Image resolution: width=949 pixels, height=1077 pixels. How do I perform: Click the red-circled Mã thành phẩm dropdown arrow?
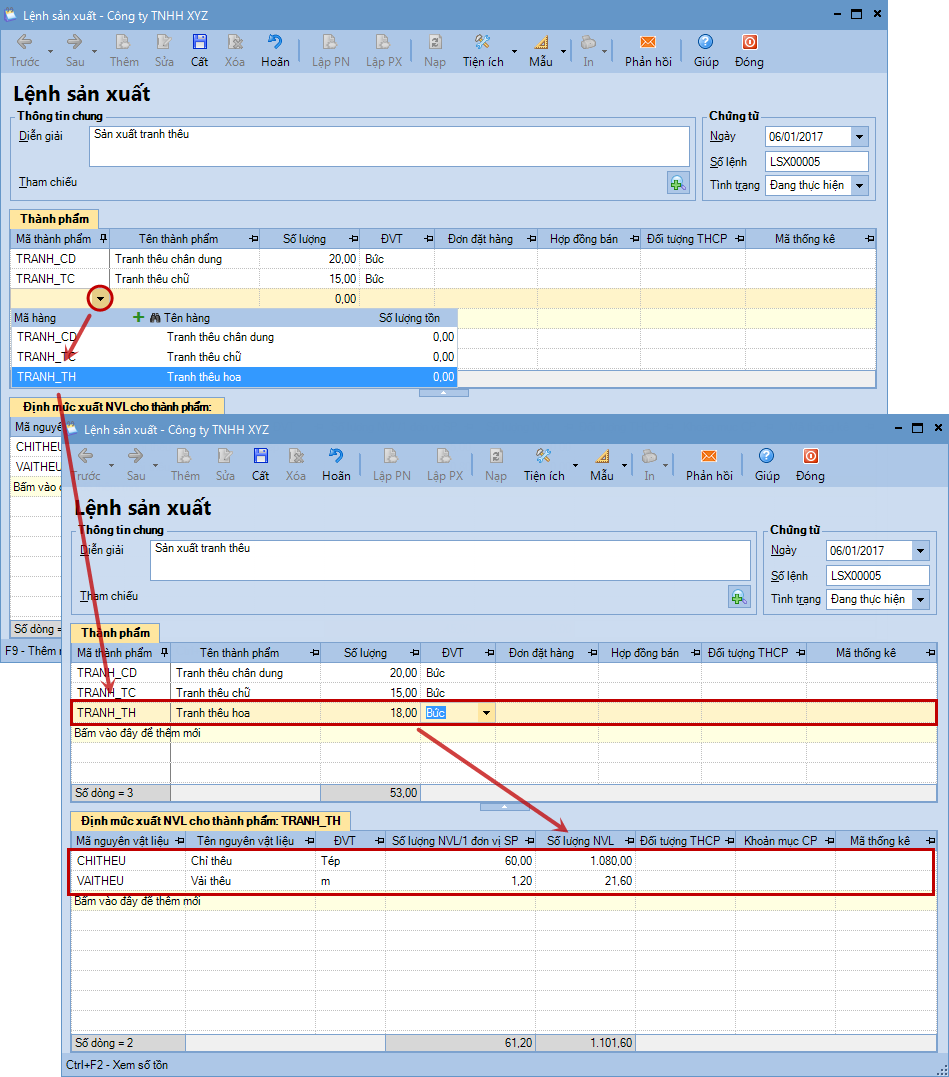pos(100,298)
